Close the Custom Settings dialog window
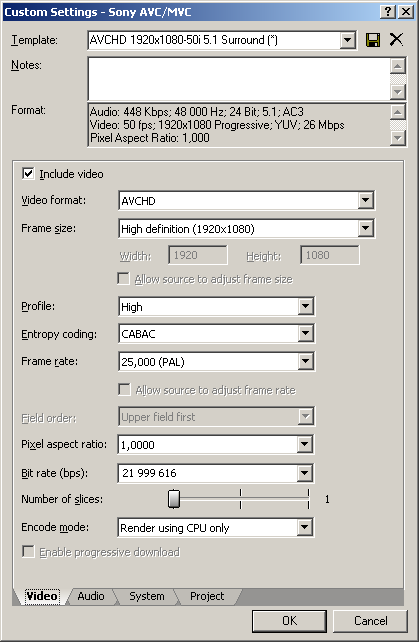Image resolution: width=419 pixels, height=642 pixels. click(x=405, y=11)
